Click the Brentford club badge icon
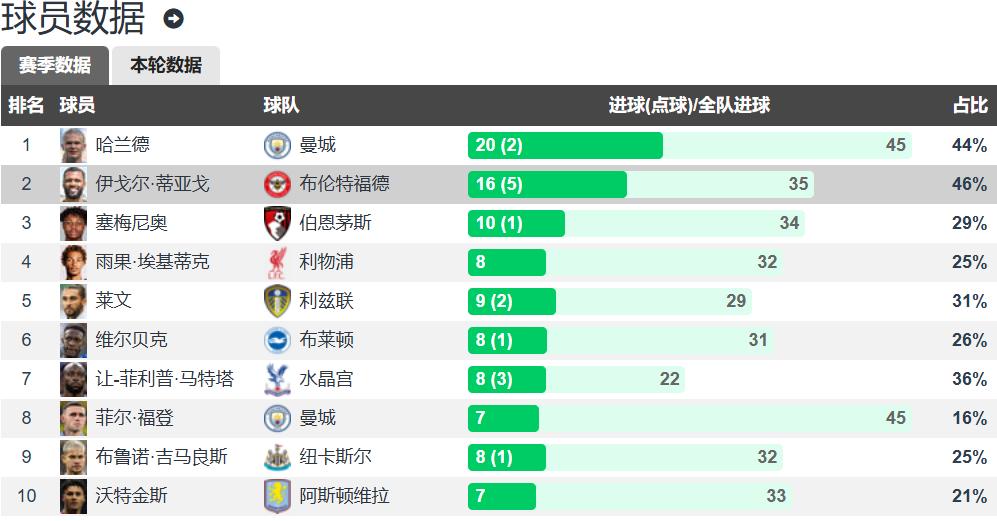Screen dimensions: 997x521 tap(277, 184)
